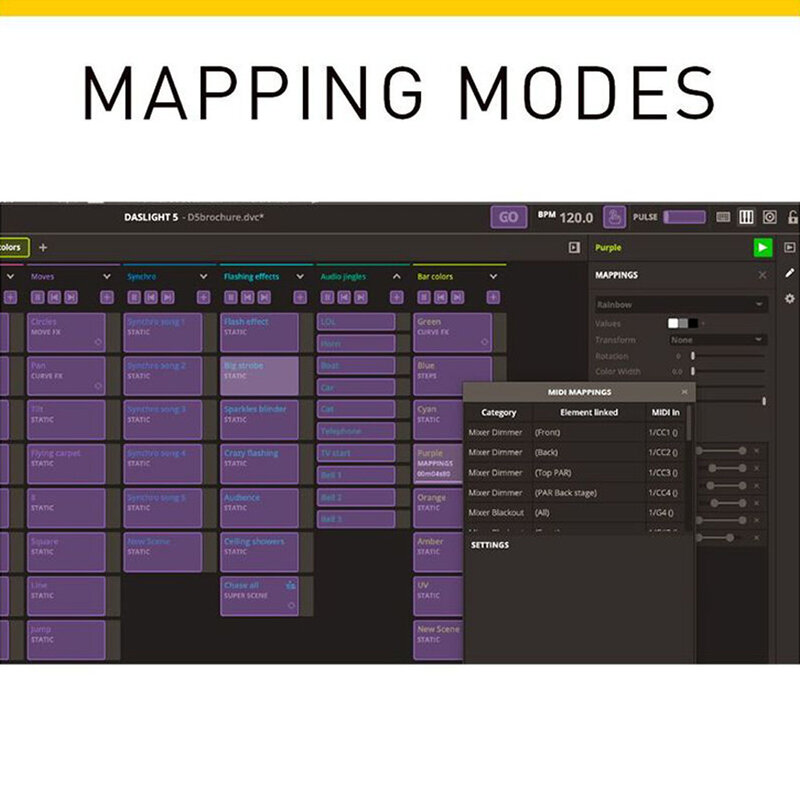
Task: Click the tap tempo hand icon
Action: click(x=616, y=218)
